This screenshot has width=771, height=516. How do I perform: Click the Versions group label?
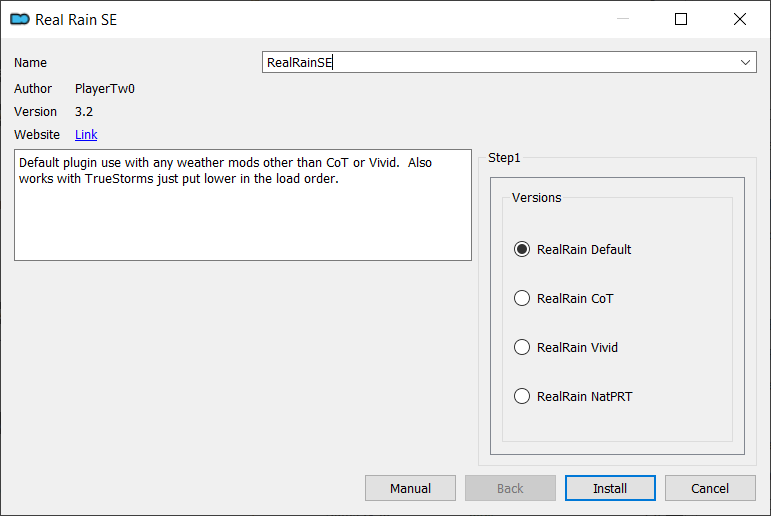(x=536, y=198)
